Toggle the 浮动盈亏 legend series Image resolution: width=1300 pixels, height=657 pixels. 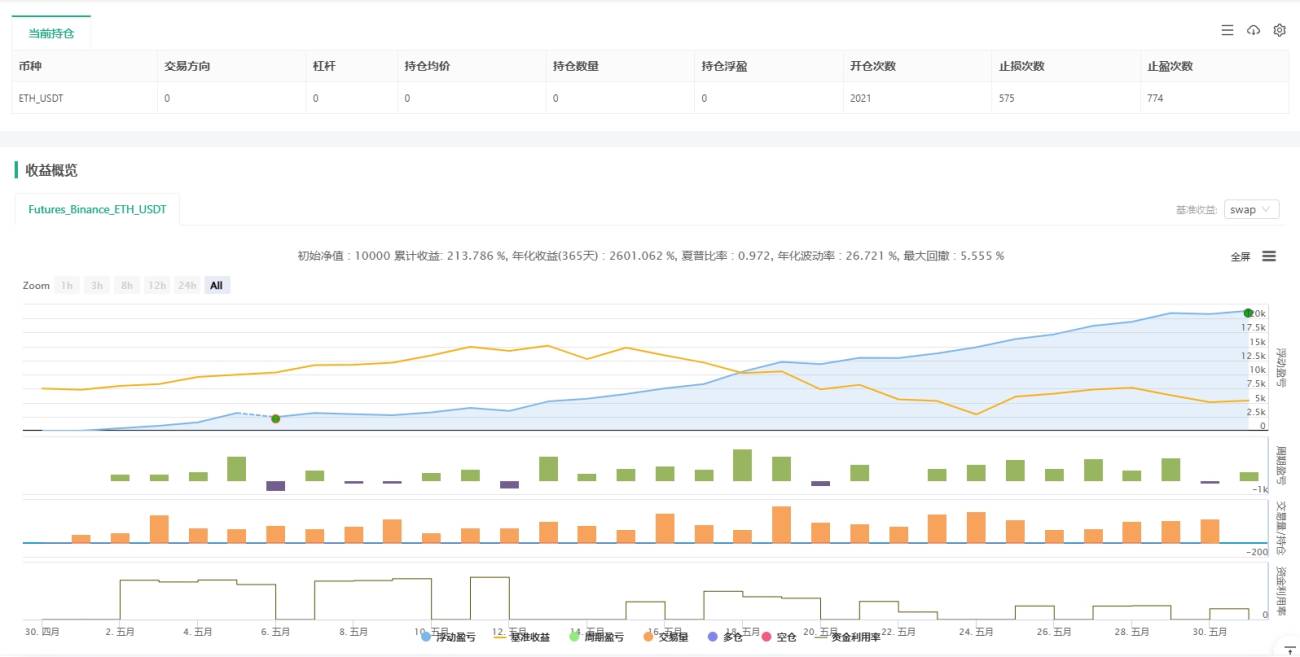point(448,636)
